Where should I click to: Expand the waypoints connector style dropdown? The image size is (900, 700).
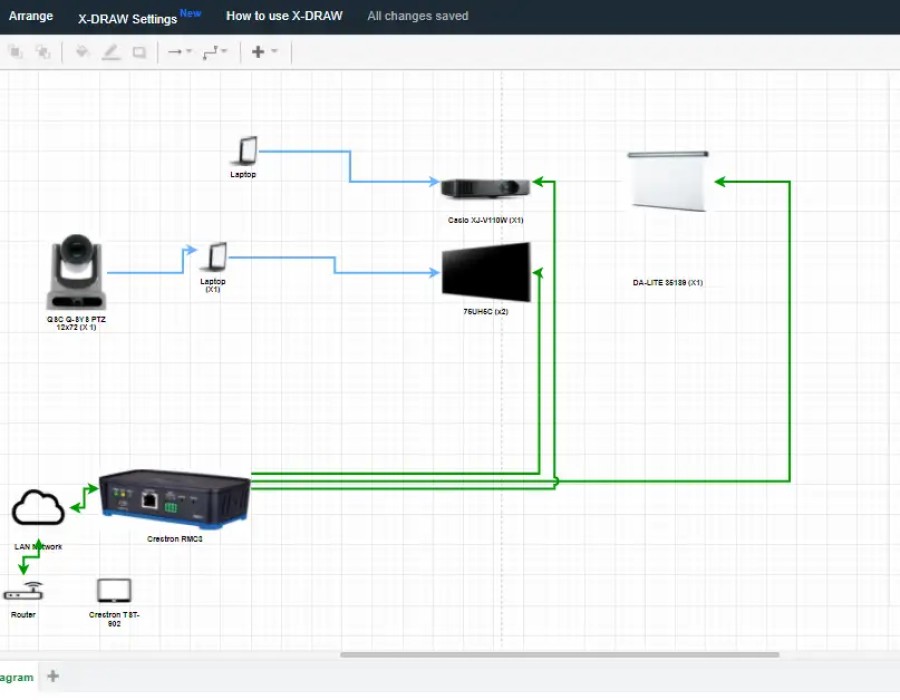pyautogui.click(x=215, y=52)
